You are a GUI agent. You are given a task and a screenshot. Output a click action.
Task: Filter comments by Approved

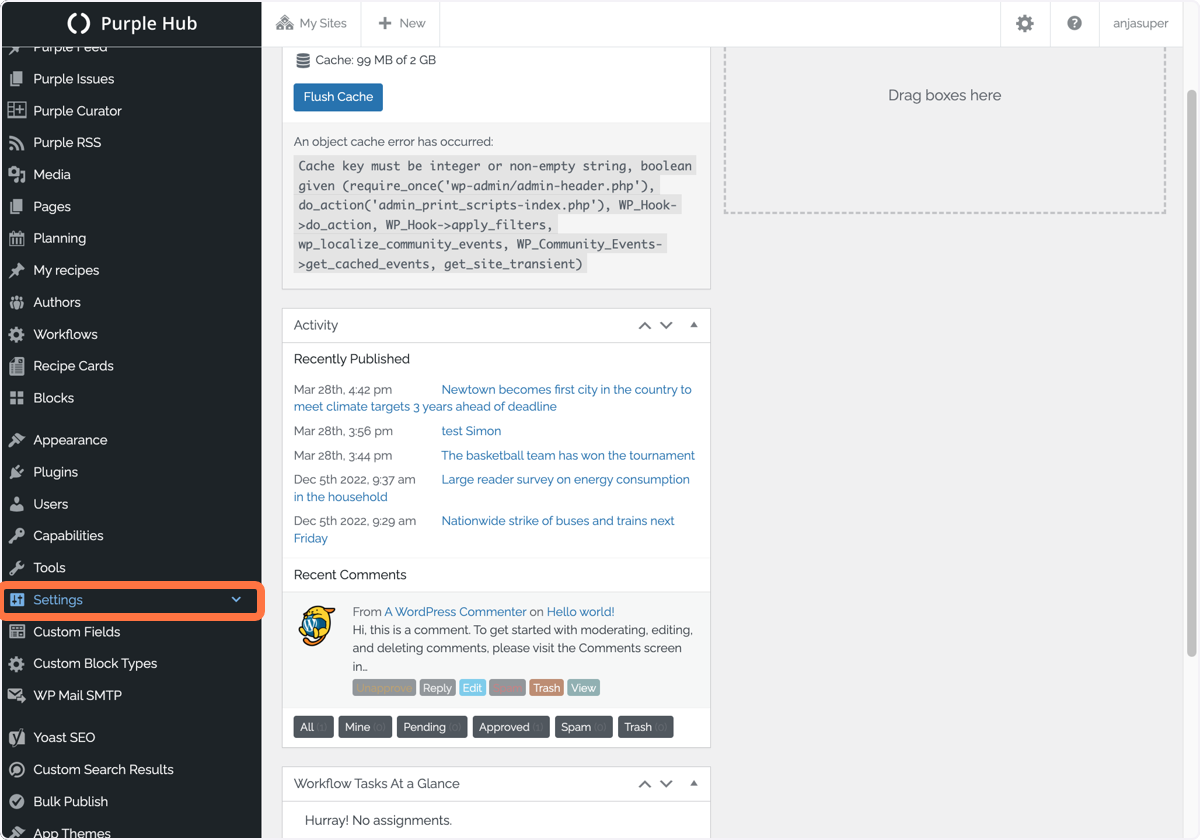click(511, 727)
